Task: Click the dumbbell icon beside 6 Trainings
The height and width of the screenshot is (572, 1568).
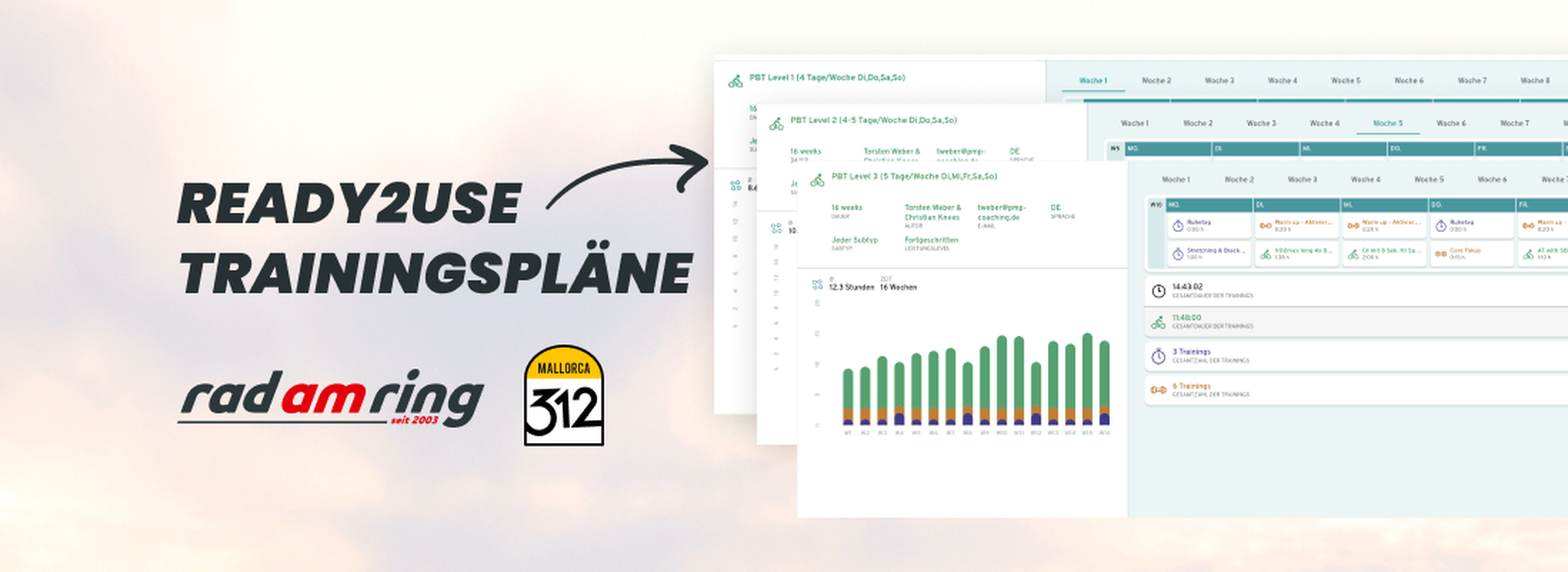Action: (x=1158, y=390)
